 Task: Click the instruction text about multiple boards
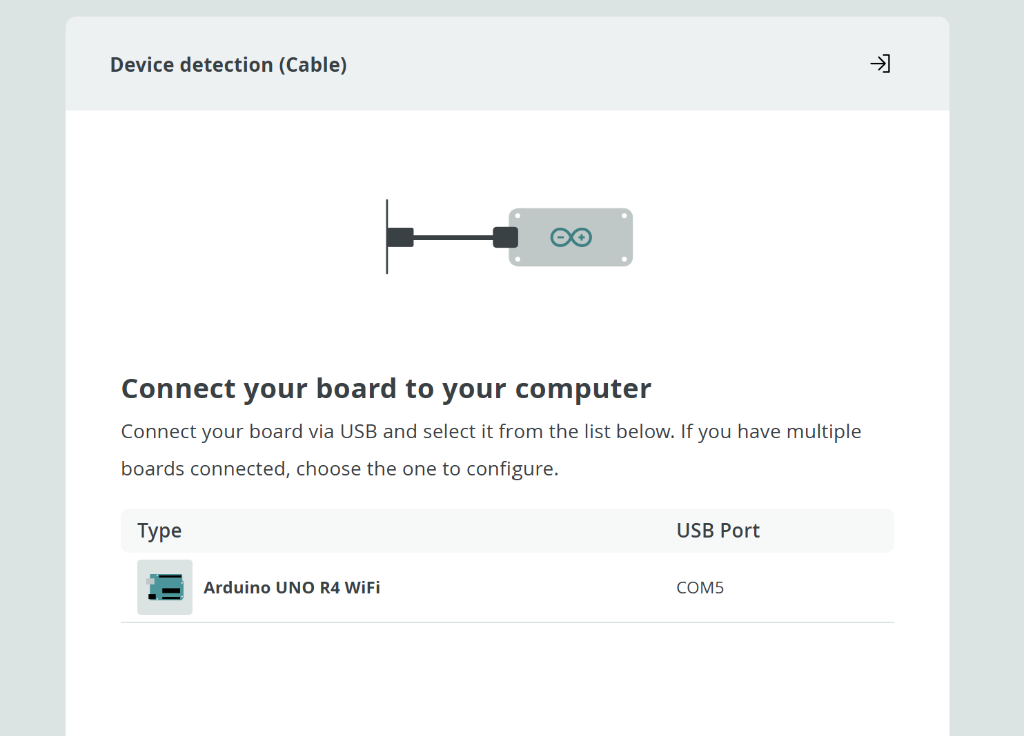[490, 449]
